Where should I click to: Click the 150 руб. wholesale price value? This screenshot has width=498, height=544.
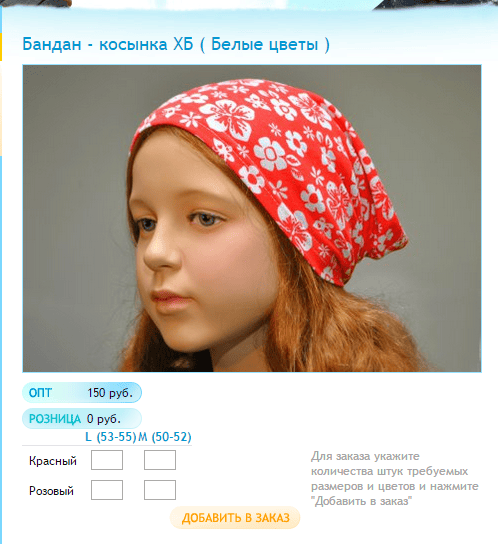click(x=110, y=393)
